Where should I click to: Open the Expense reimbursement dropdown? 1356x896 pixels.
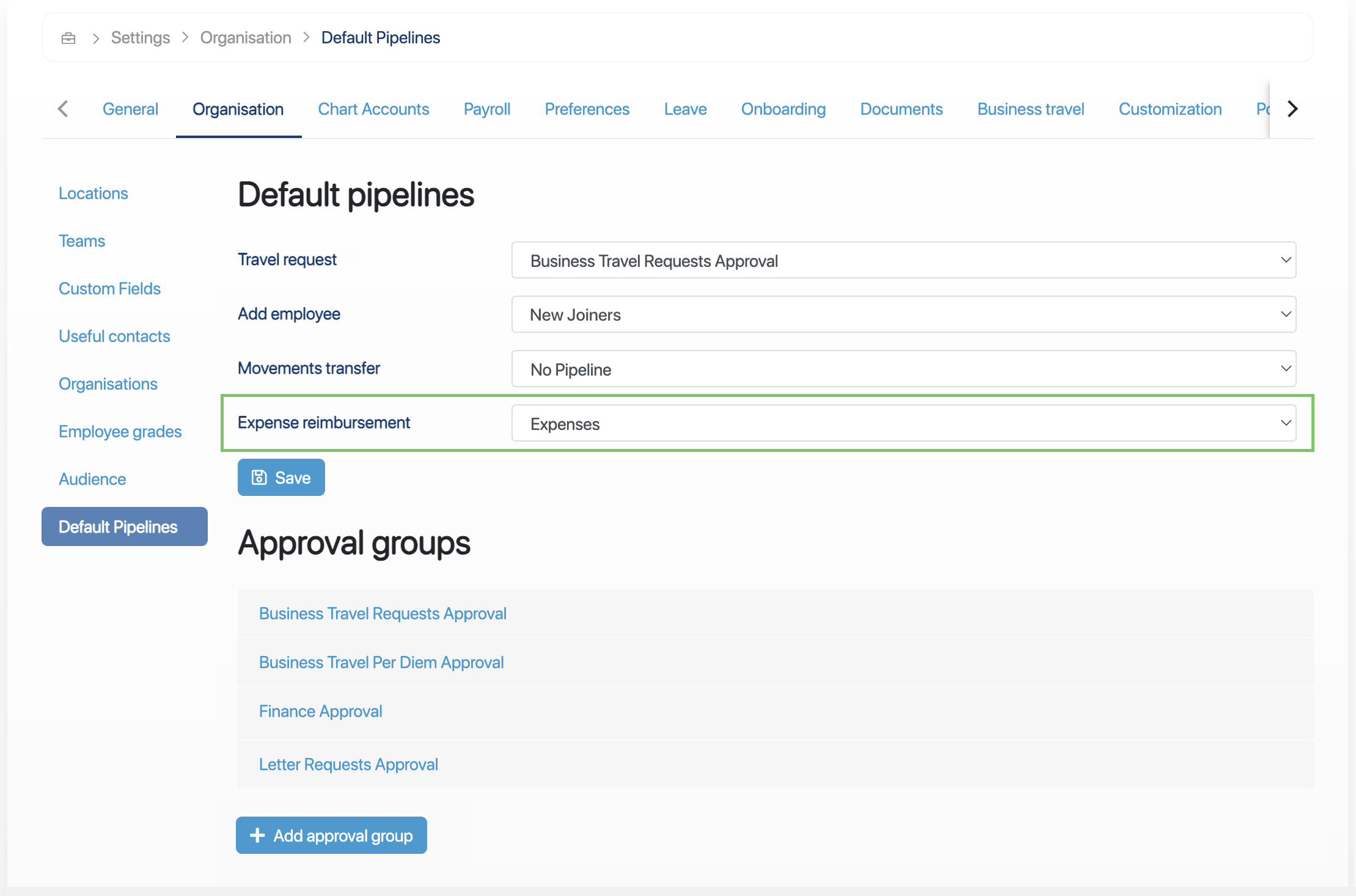tap(903, 424)
